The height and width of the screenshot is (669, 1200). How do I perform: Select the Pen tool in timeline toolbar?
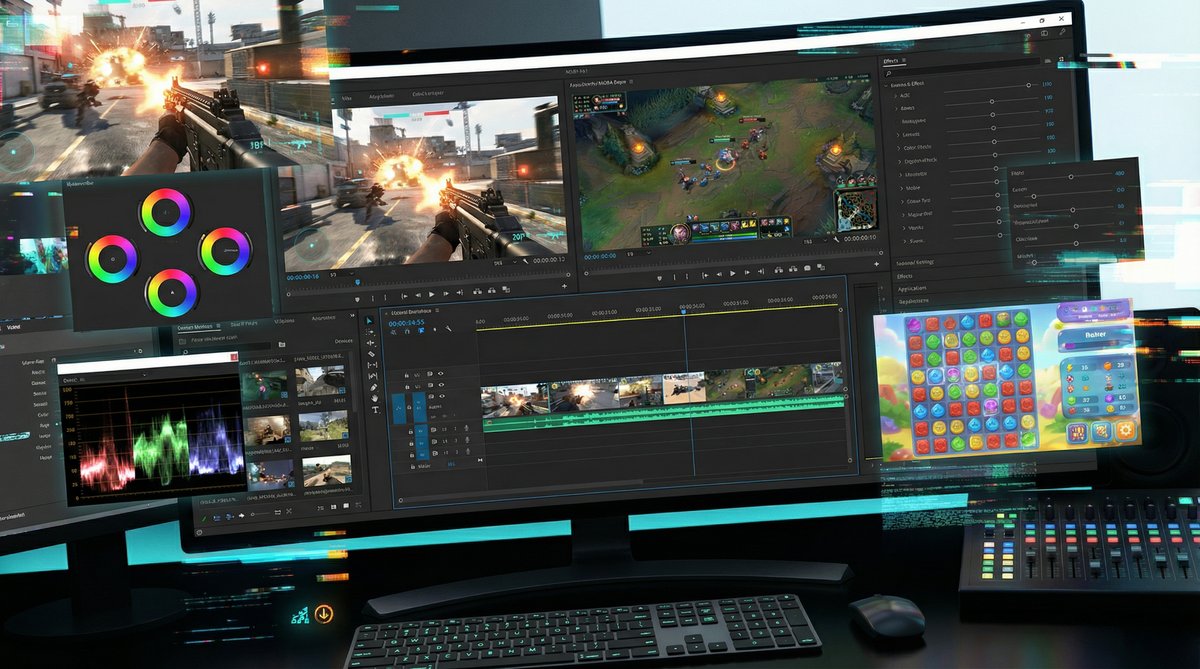tap(374, 387)
